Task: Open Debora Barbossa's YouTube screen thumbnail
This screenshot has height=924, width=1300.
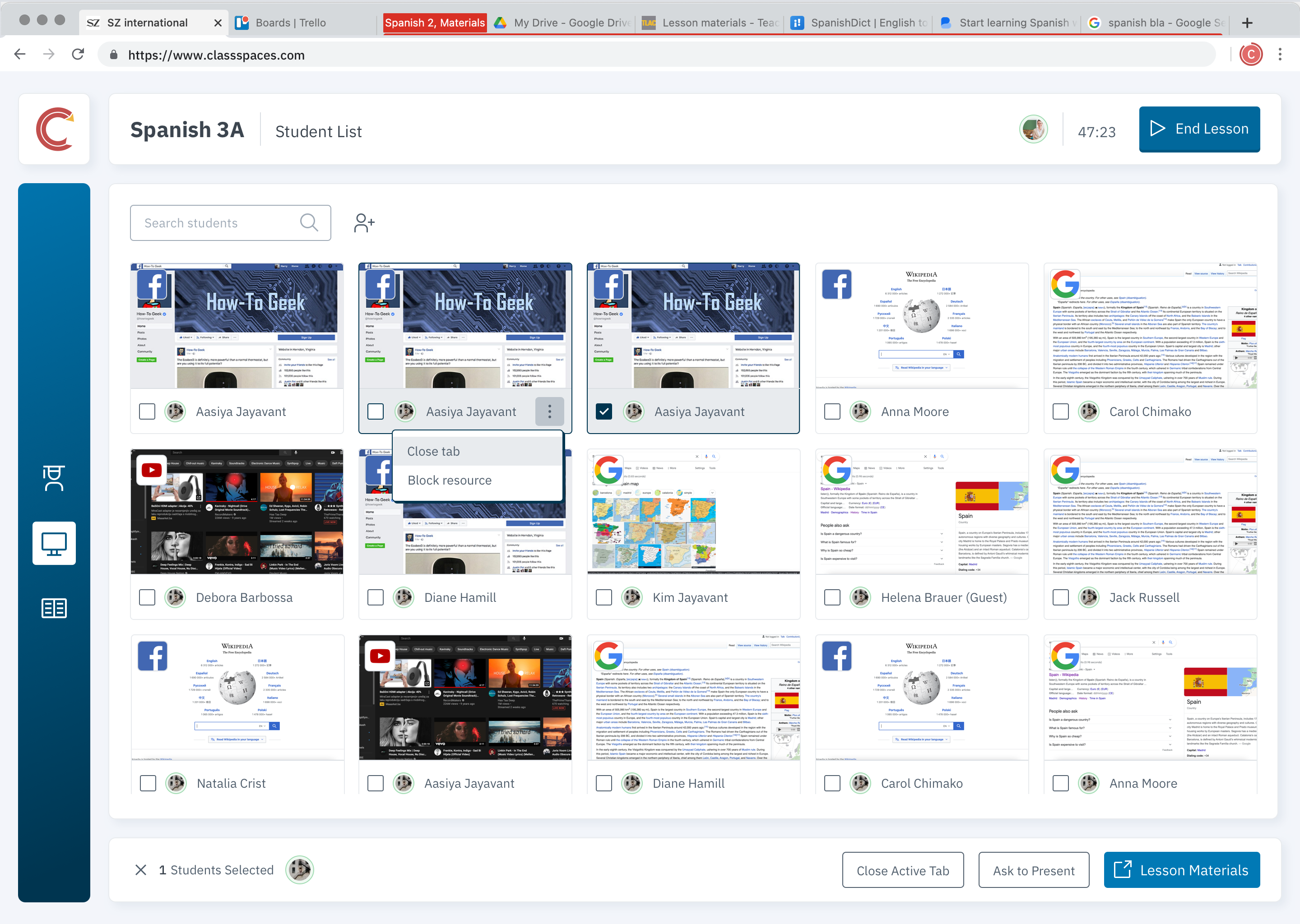Action: [x=237, y=511]
